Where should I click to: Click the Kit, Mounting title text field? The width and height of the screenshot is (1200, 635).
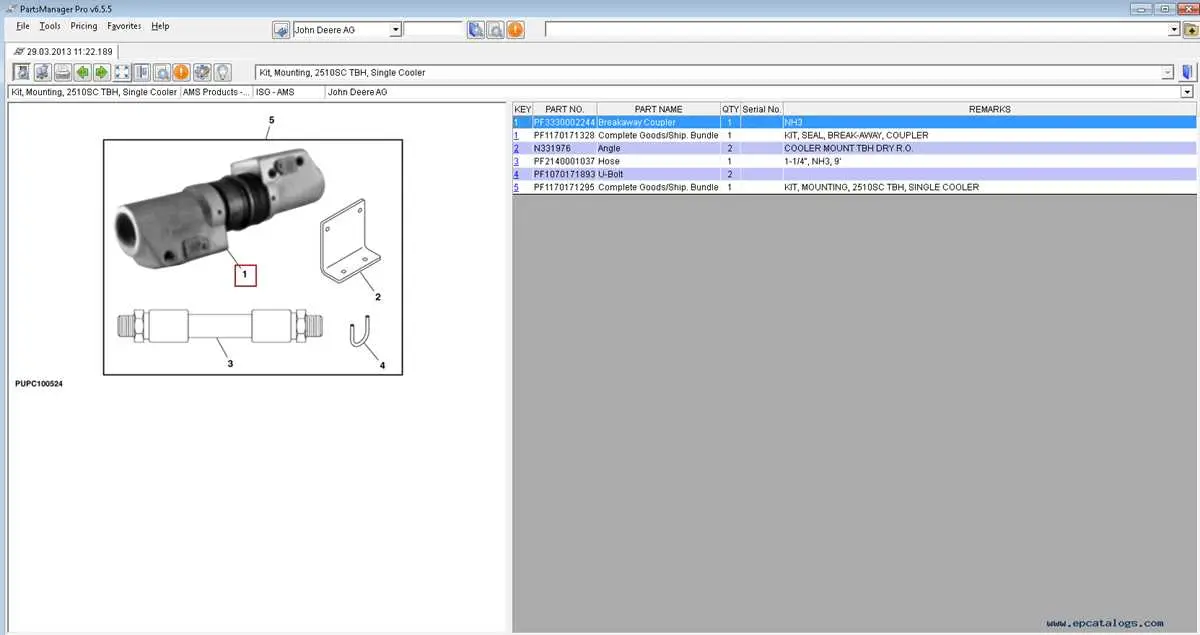[x=708, y=72]
